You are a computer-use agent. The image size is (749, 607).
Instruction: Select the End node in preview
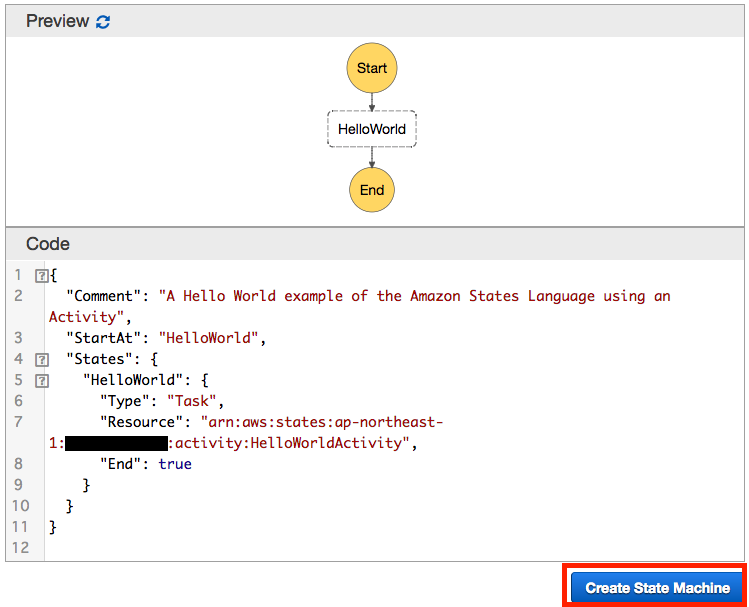point(372,190)
